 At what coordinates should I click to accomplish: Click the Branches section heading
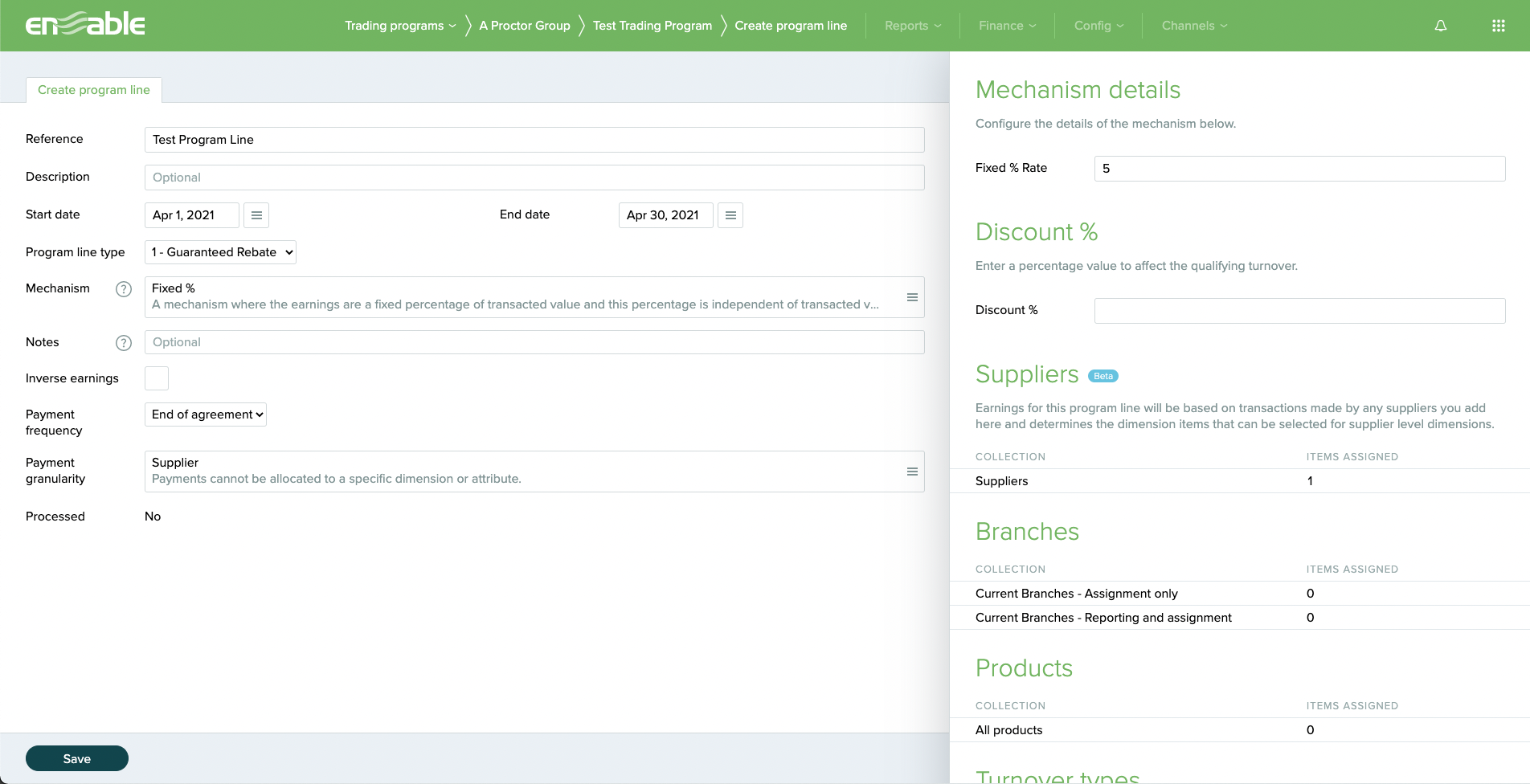1027,532
